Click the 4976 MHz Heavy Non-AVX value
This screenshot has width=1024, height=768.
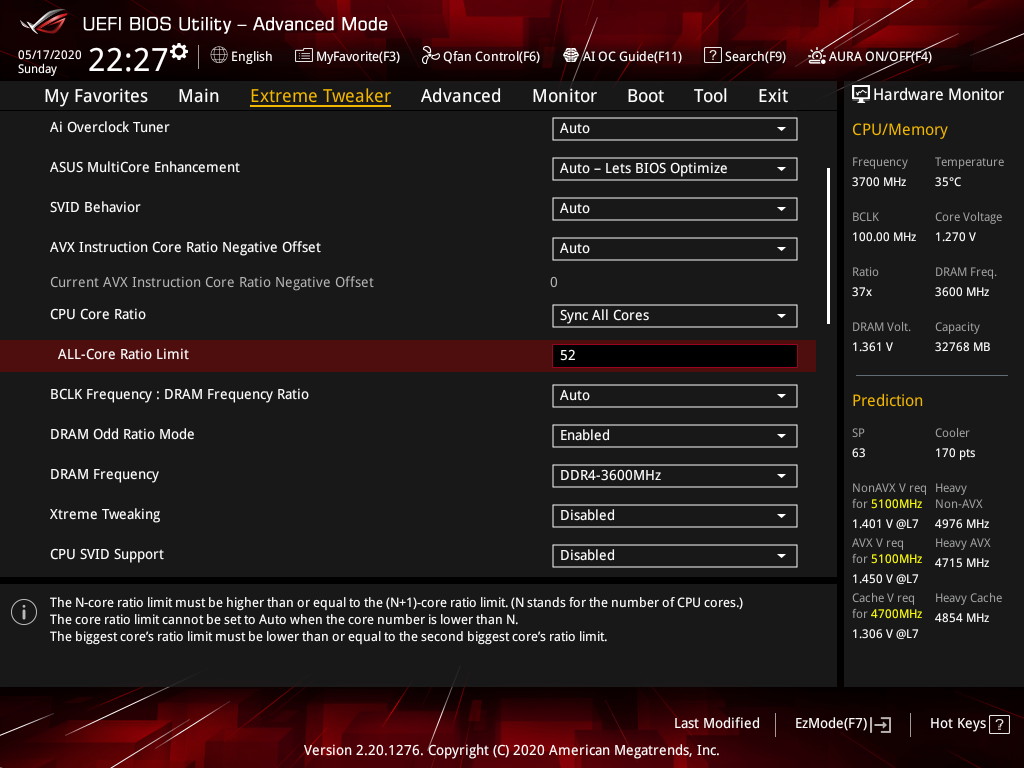click(961, 524)
